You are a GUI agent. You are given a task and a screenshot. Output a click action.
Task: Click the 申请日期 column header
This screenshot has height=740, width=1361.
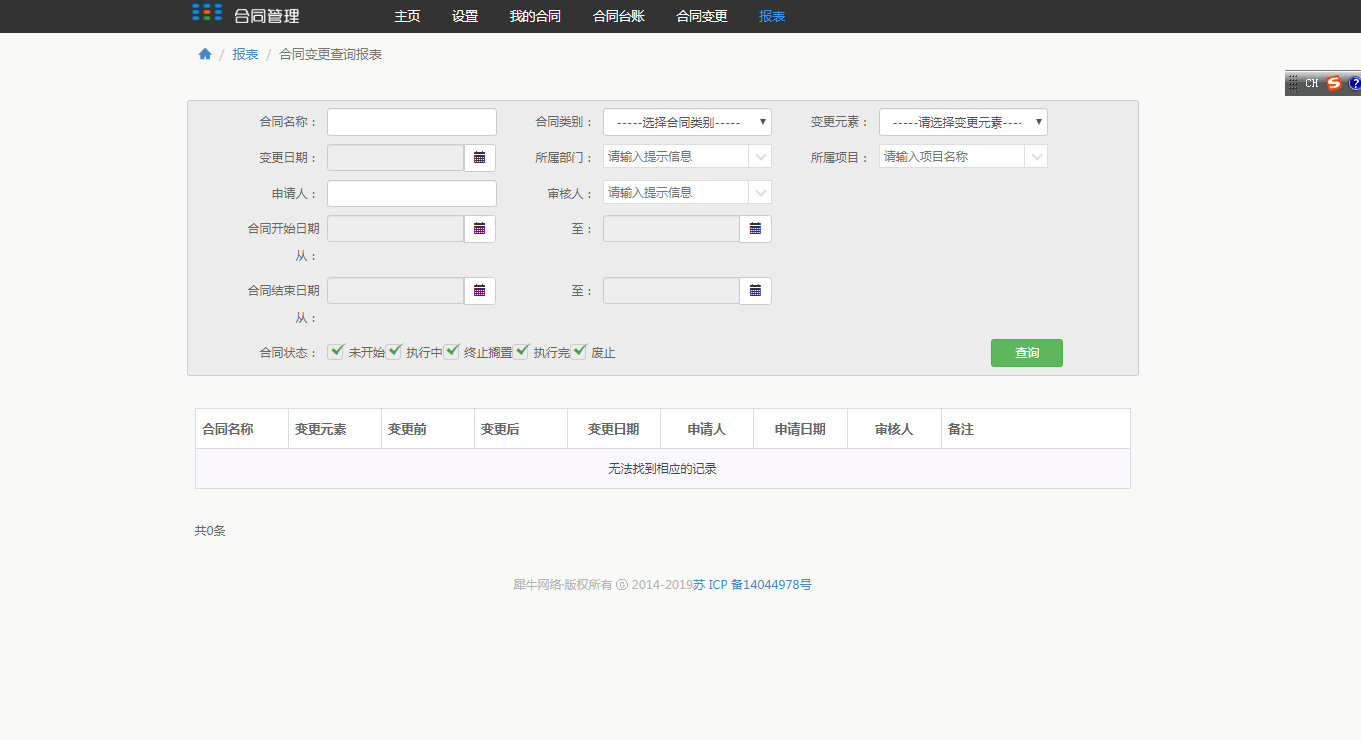pos(800,429)
